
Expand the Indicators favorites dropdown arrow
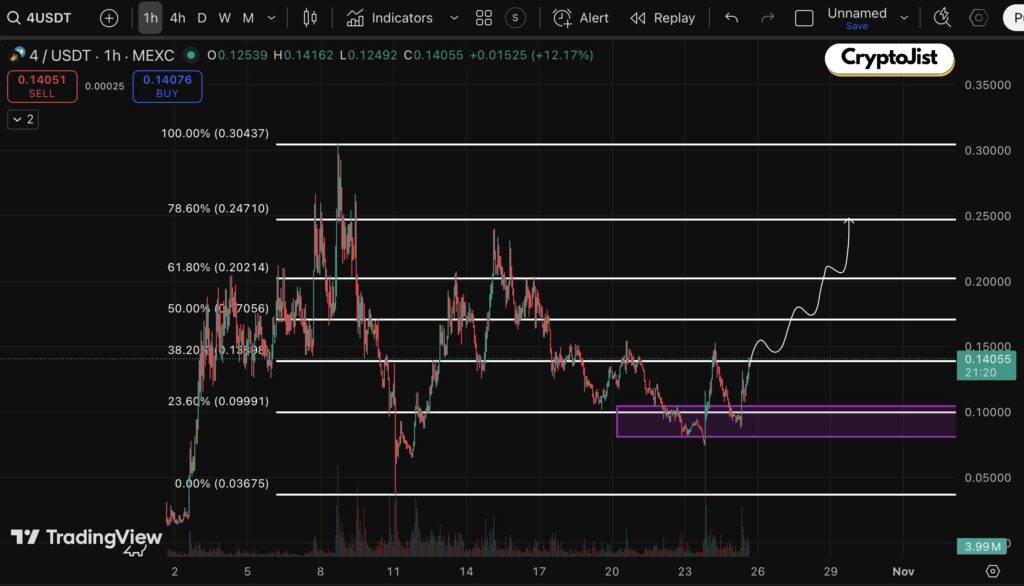(x=454, y=18)
